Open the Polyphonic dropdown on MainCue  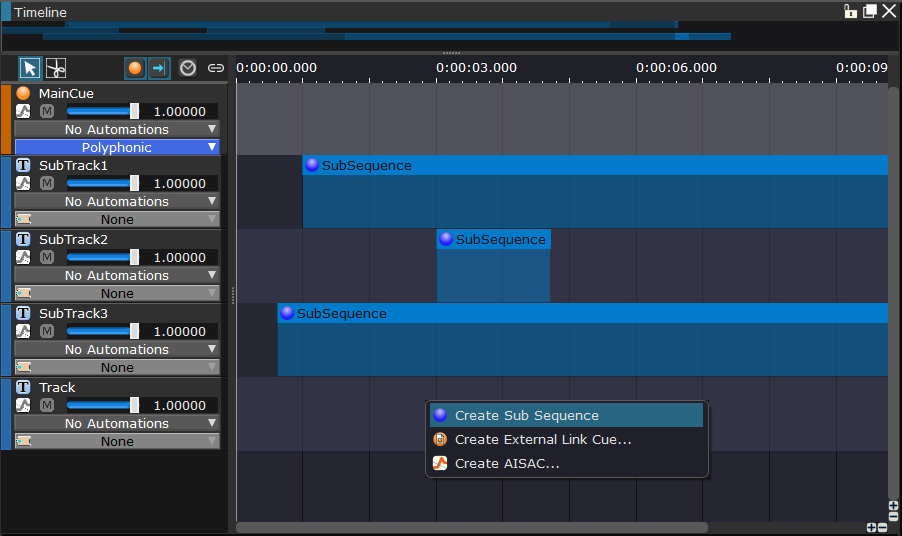pyautogui.click(x=117, y=147)
